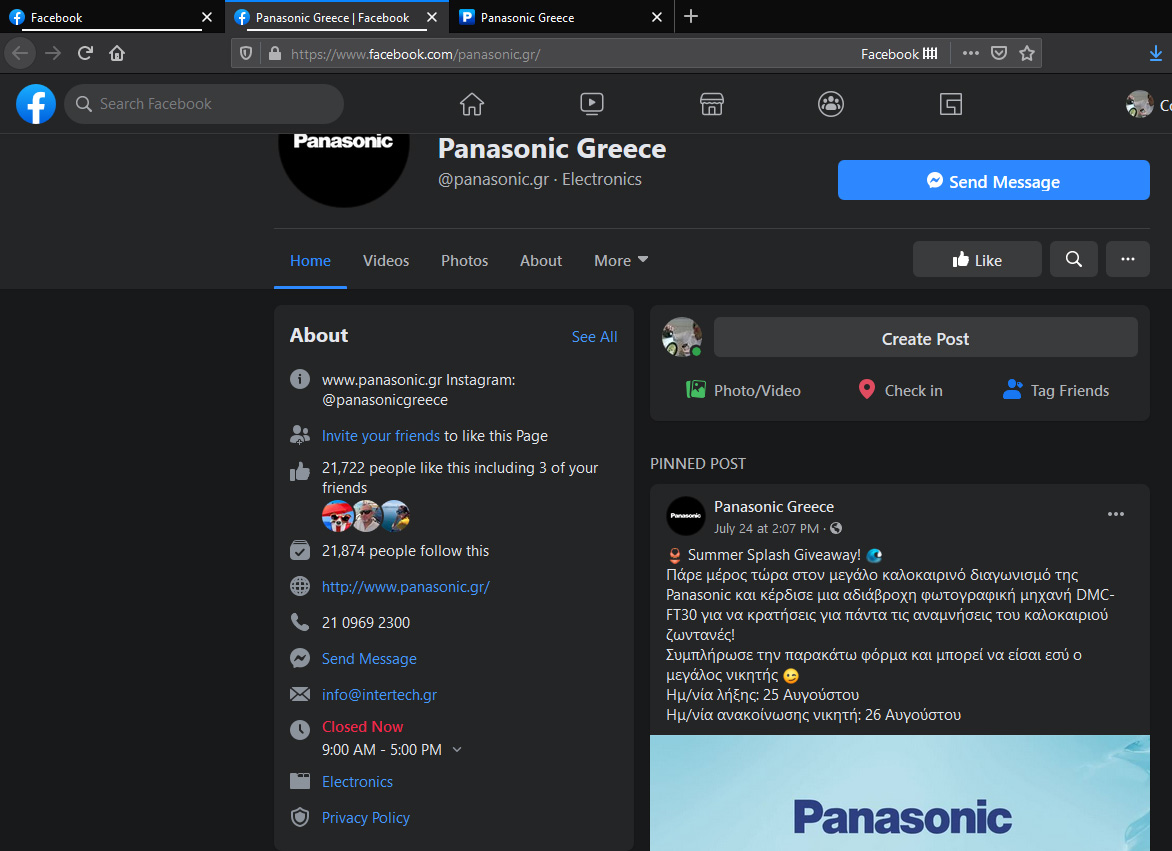Screen dimensions: 1172x851
Task: Click the 21,874 people follow this text
Action: coord(405,551)
